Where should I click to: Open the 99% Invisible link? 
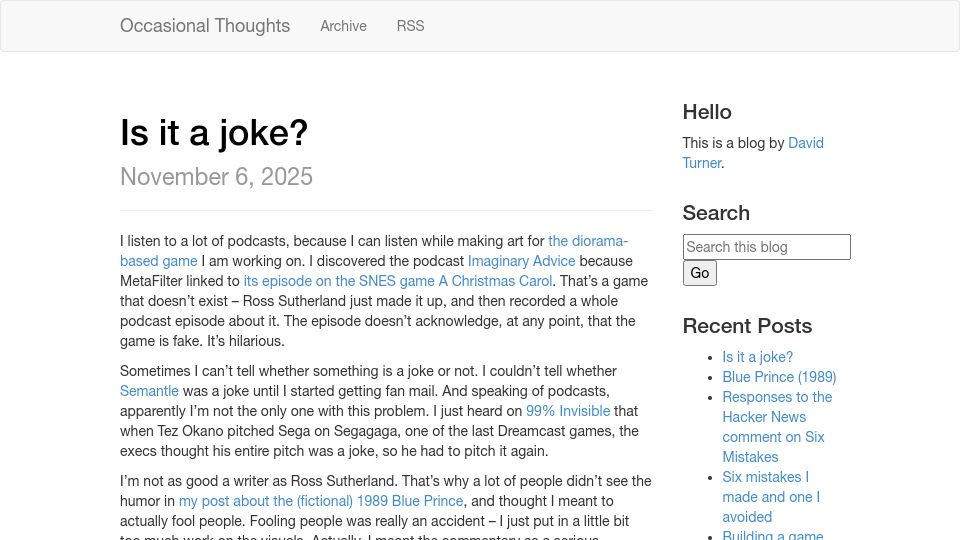click(568, 411)
